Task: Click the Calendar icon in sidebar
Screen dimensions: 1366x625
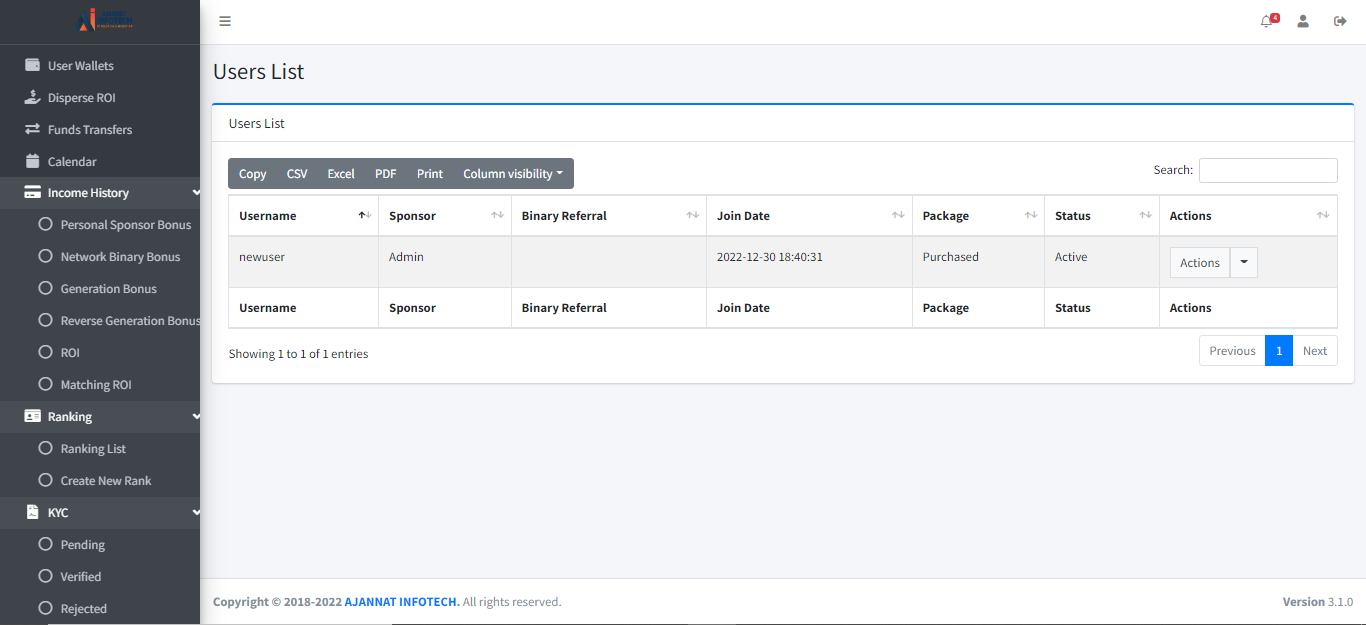Action: click(33, 161)
